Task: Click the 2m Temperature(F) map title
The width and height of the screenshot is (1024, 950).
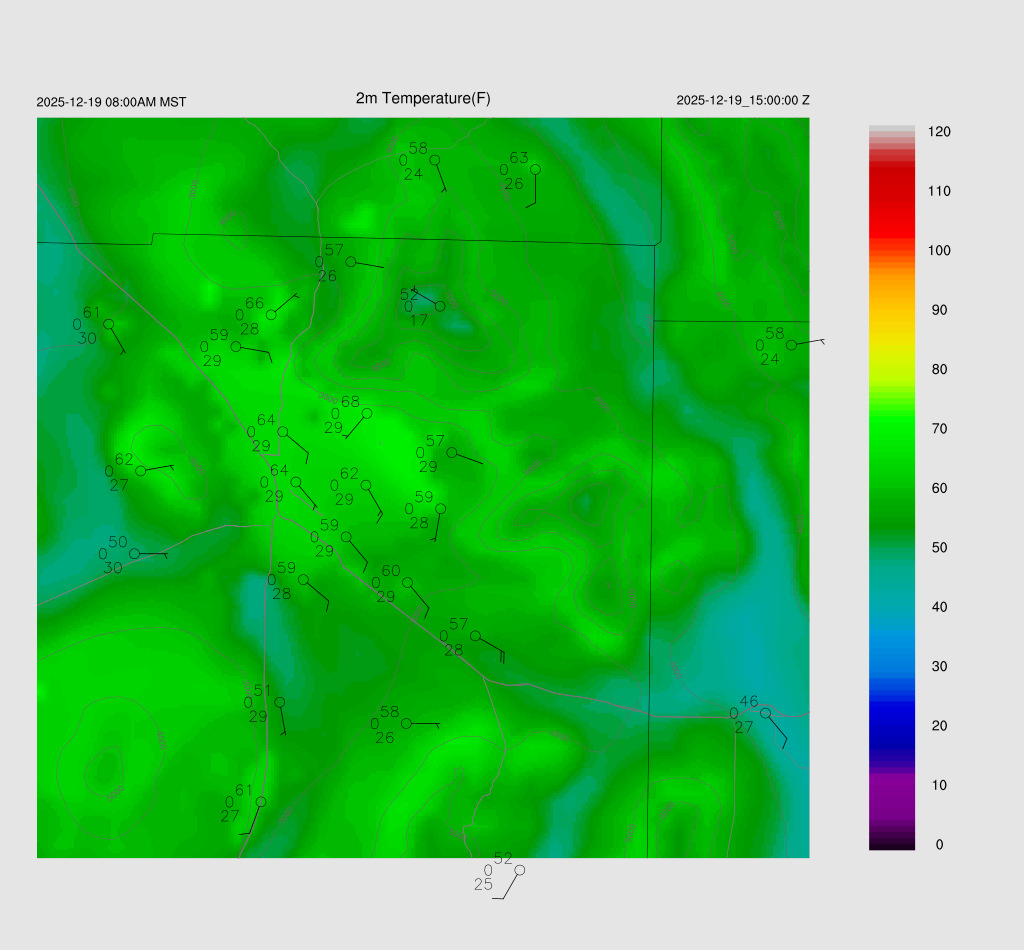Action: 423,98
